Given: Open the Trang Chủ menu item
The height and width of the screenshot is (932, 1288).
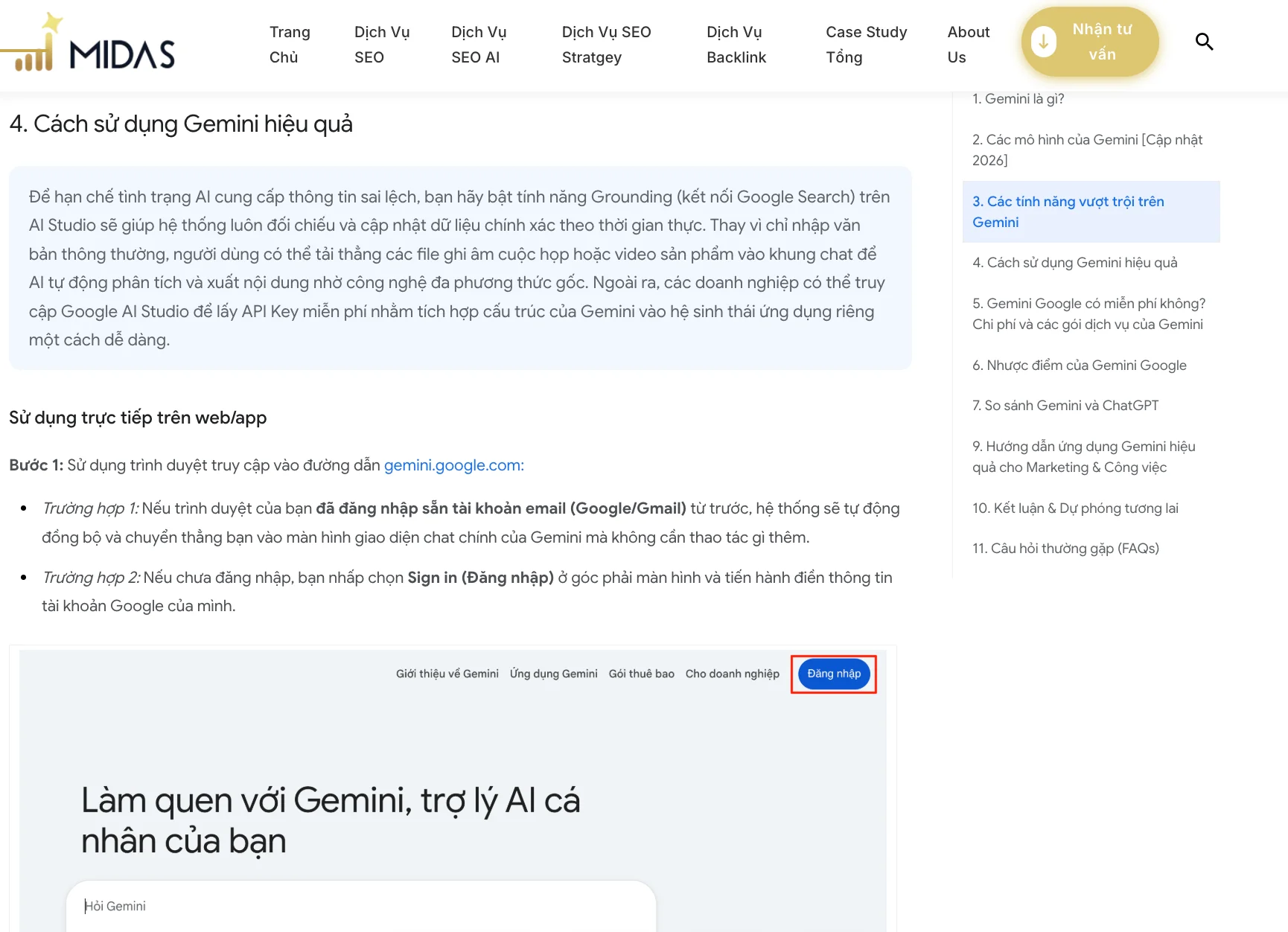Looking at the screenshot, I should (x=290, y=45).
